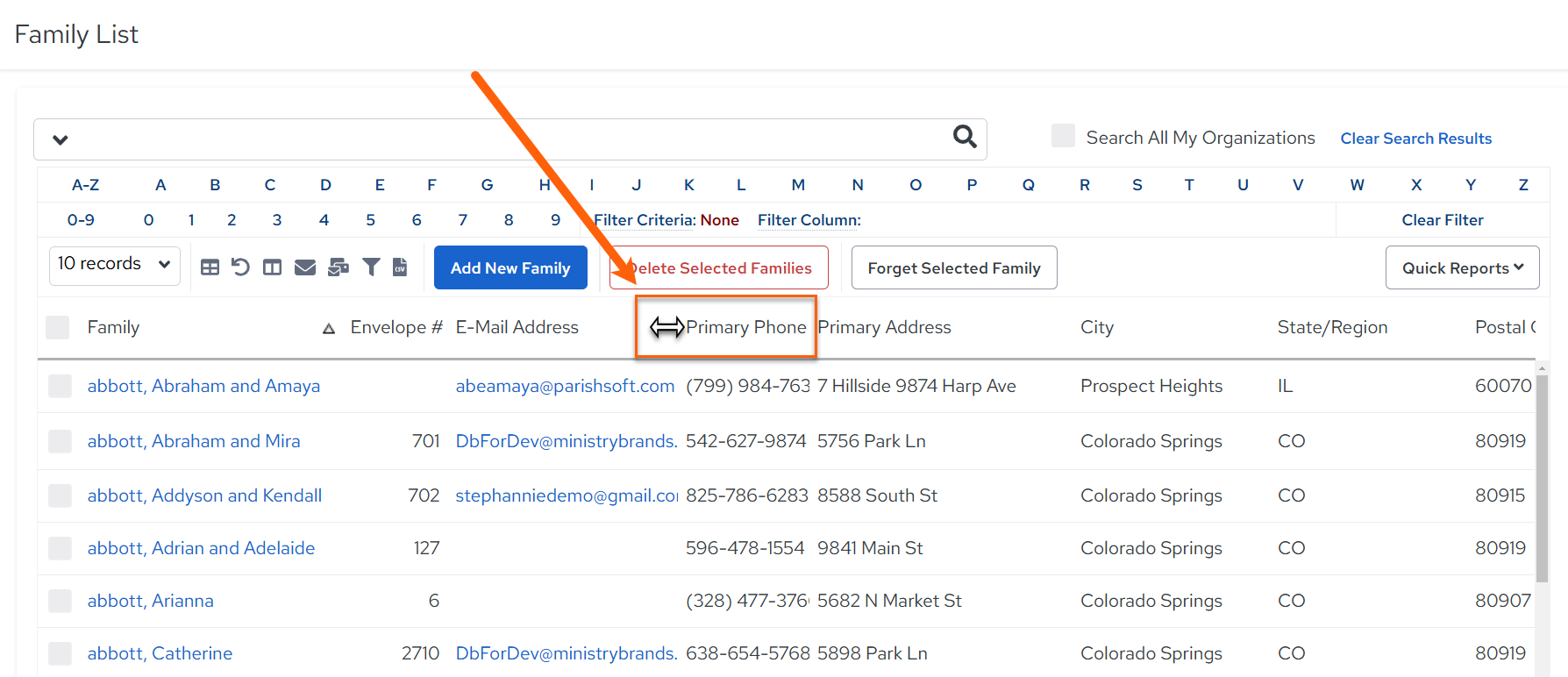The height and width of the screenshot is (677, 1568).
Task: Sort by the City column header
Action: click(x=1096, y=327)
